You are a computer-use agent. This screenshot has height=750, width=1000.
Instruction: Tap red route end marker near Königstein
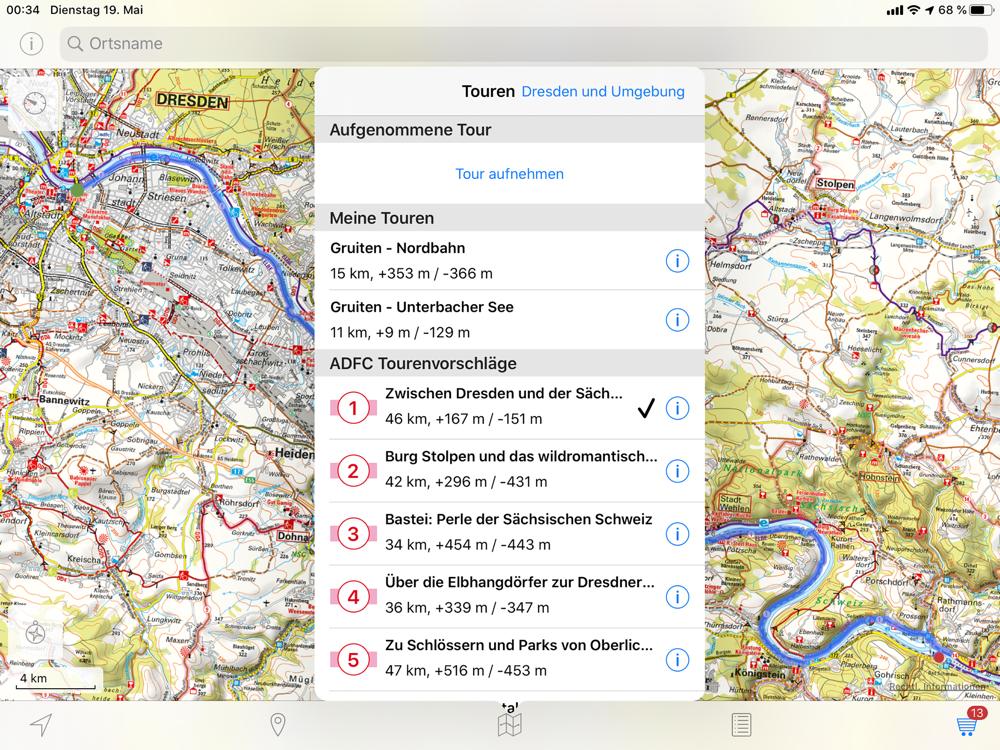(938, 657)
